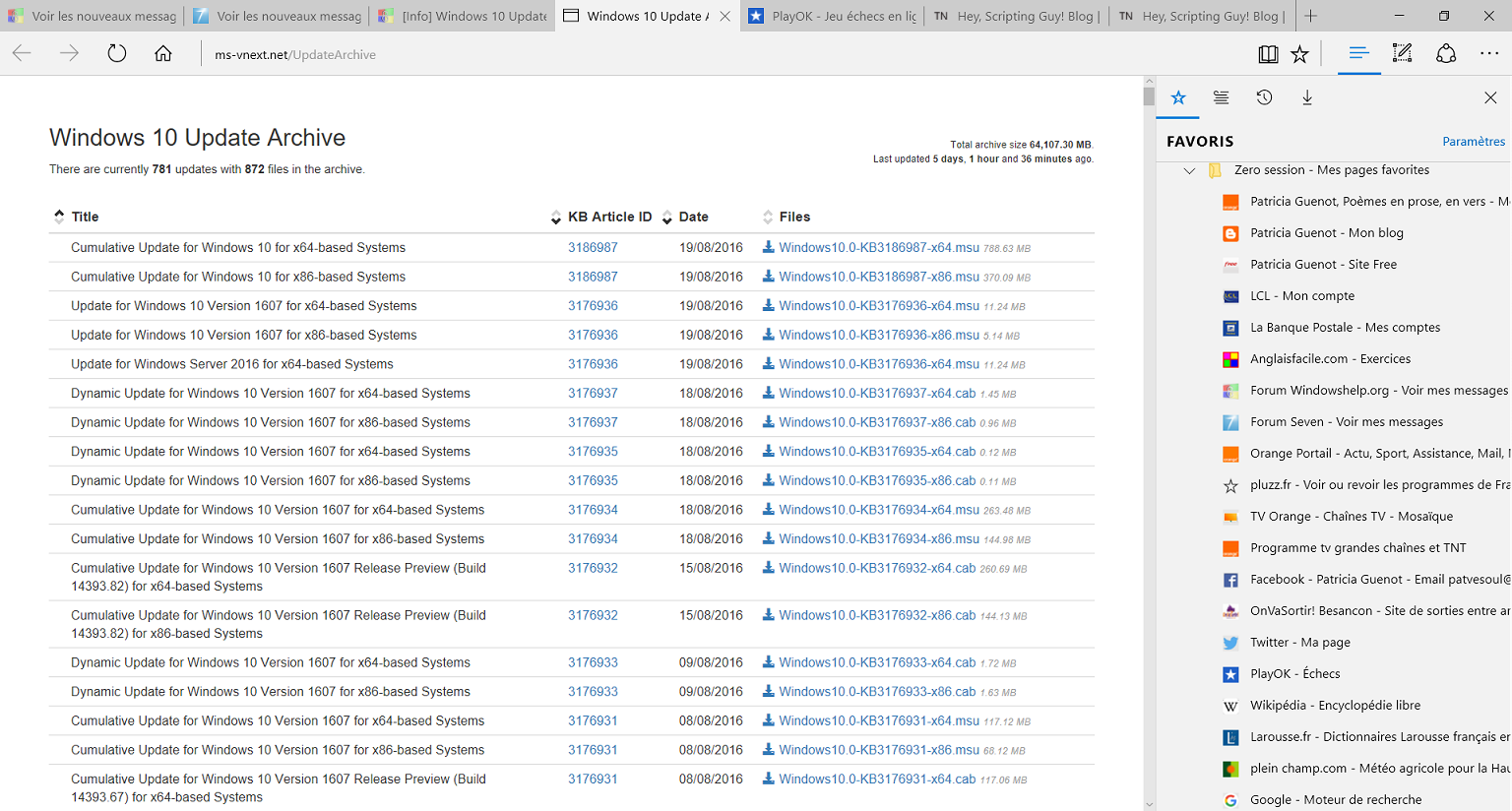Show the Favorites tab in Hub

pyautogui.click(x=1178, y=97)
